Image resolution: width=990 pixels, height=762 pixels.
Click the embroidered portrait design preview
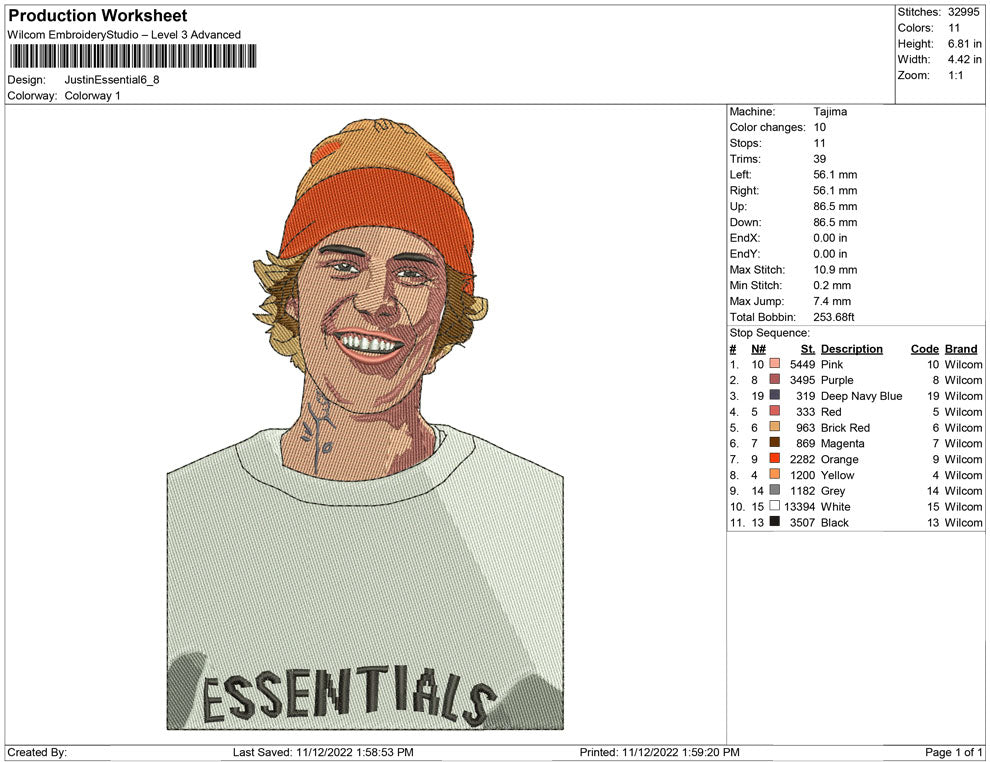[365, 424]
